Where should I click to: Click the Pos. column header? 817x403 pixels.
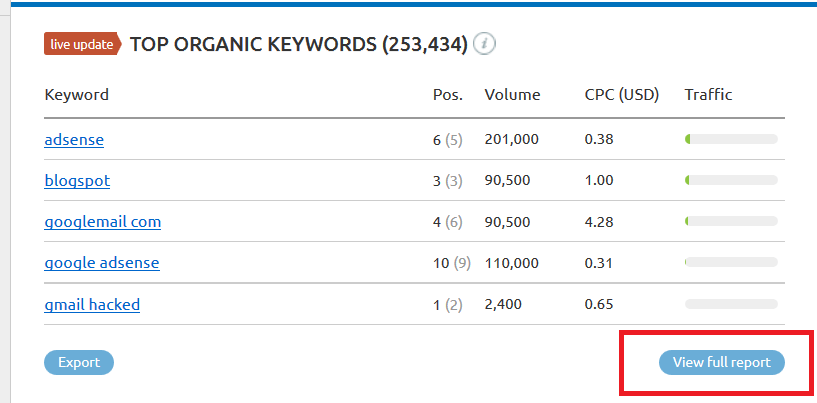(448, 94)
